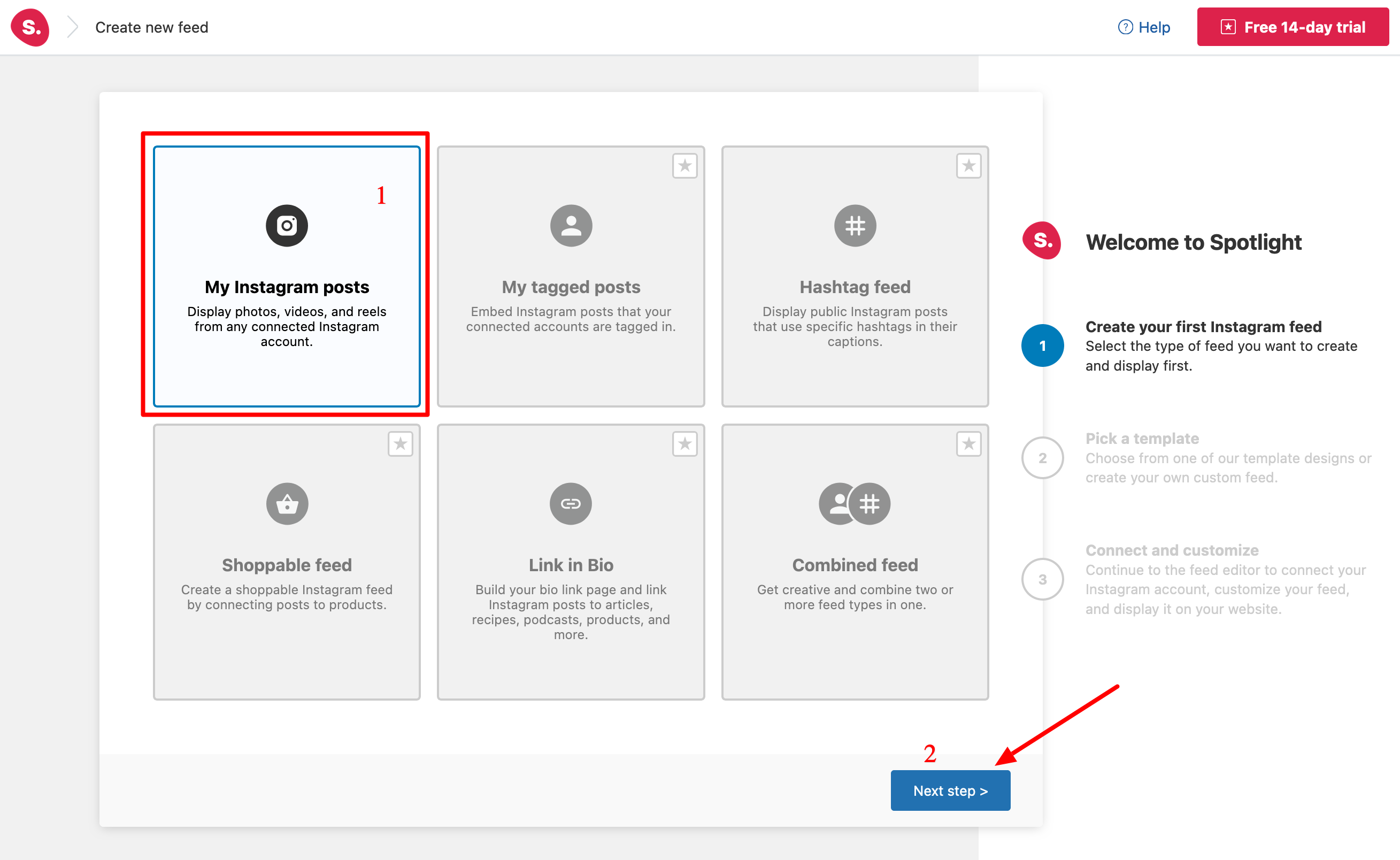
Task: Click the description 'Create a shoppable Instagram feed'
Action: [287, 590]
